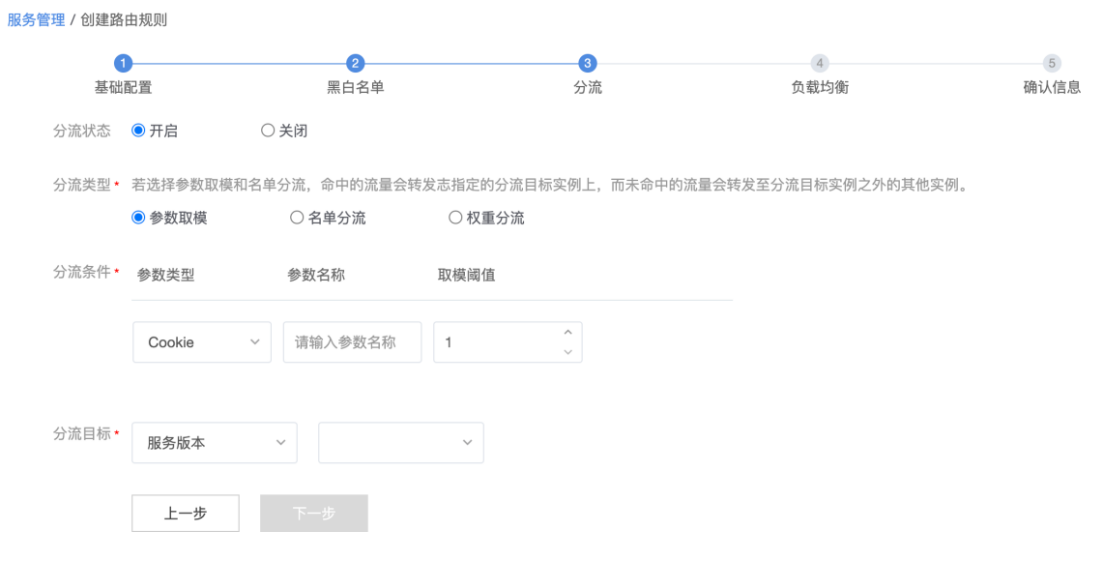Focus the 请输入参数名称 input field
Viewport: 1103px width, 561px height.
click(352, 342)
